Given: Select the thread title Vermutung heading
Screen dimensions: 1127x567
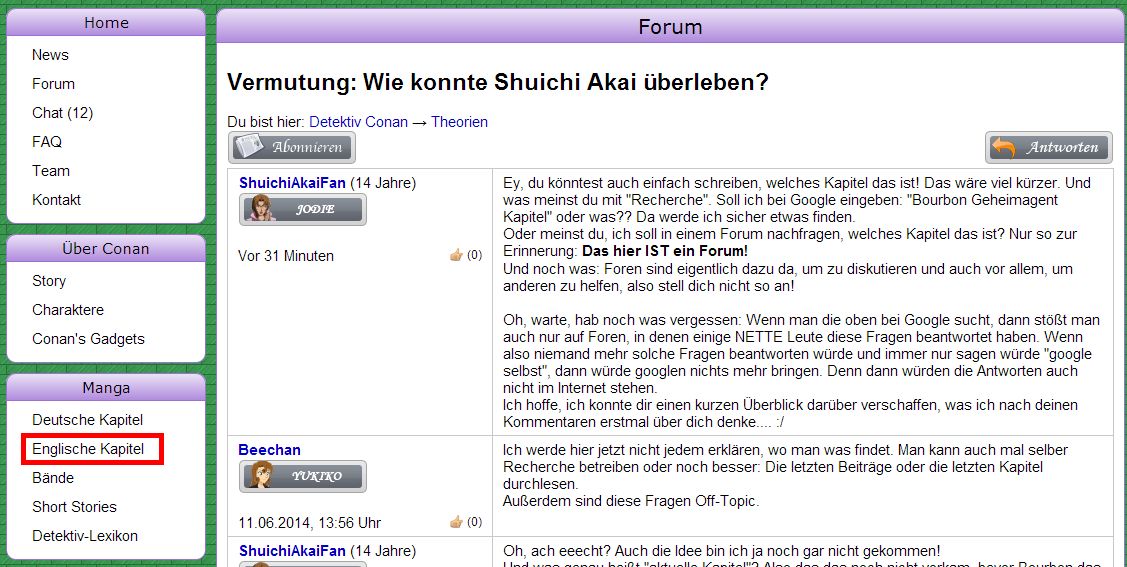Looking at the screenshot, I should (497, 83).
